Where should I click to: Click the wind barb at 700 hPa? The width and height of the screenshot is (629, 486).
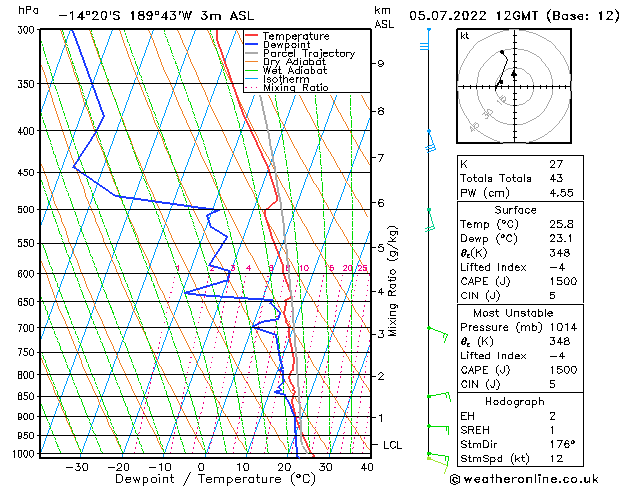point(438,334)
